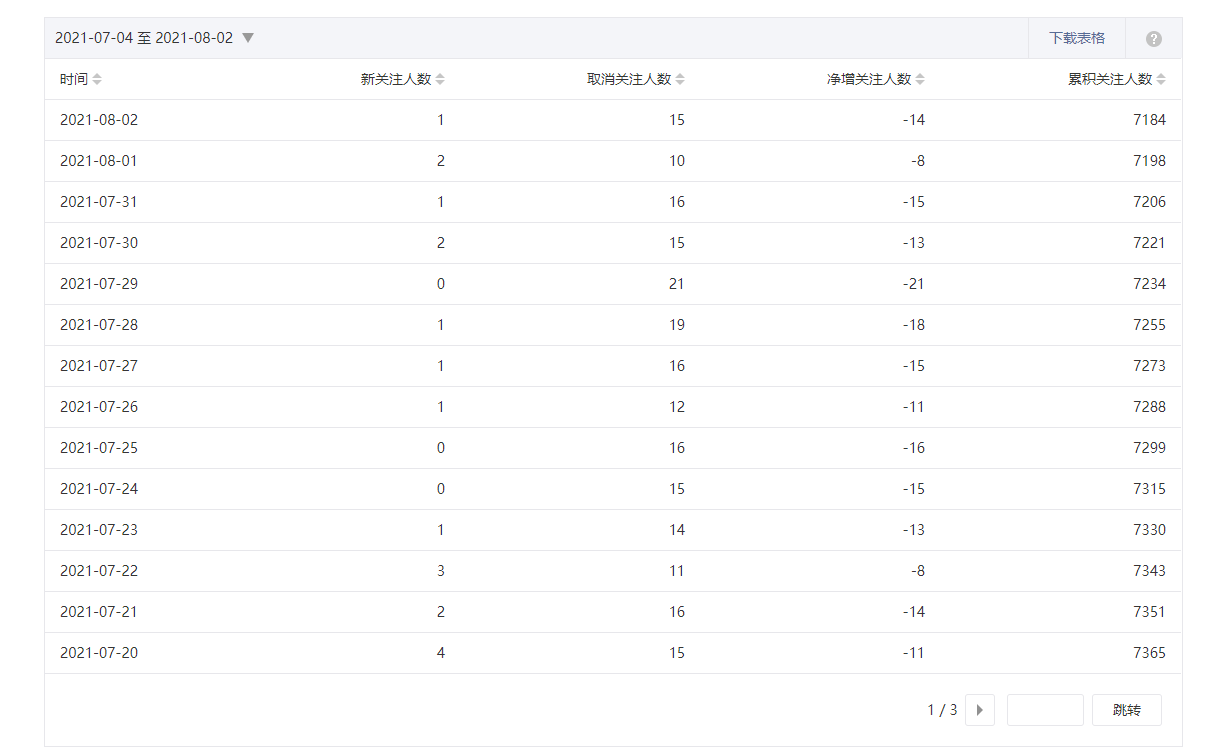Sort by 时间 column arrows

tap(97, 79)
